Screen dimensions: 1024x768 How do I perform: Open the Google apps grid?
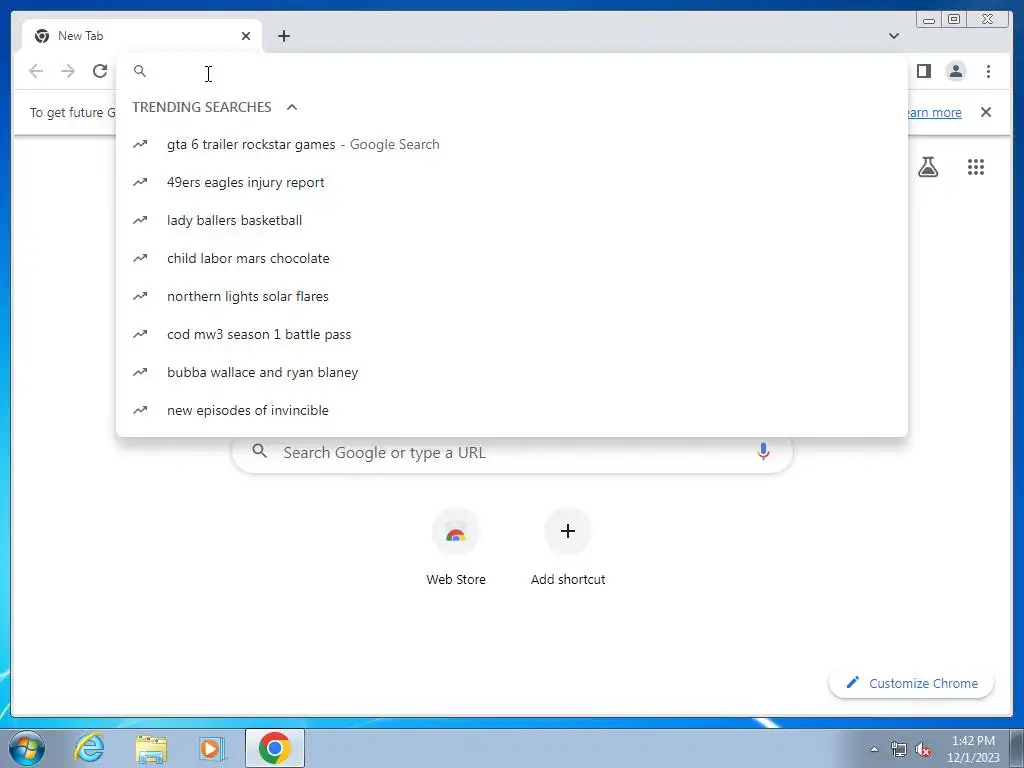976,167
